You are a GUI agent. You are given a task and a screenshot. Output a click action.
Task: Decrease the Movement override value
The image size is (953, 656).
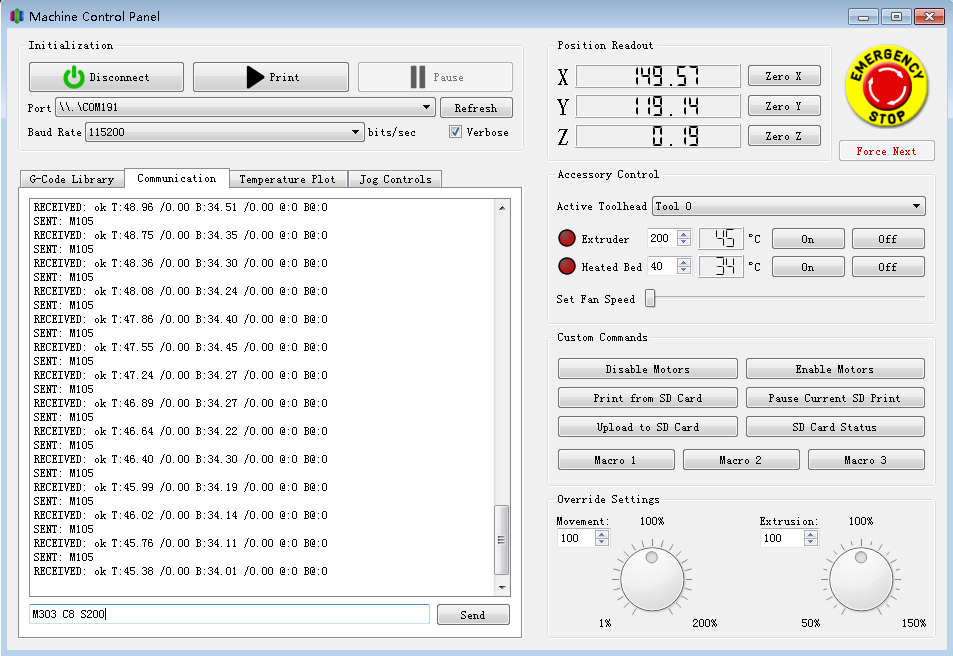(x=602, y=542)
